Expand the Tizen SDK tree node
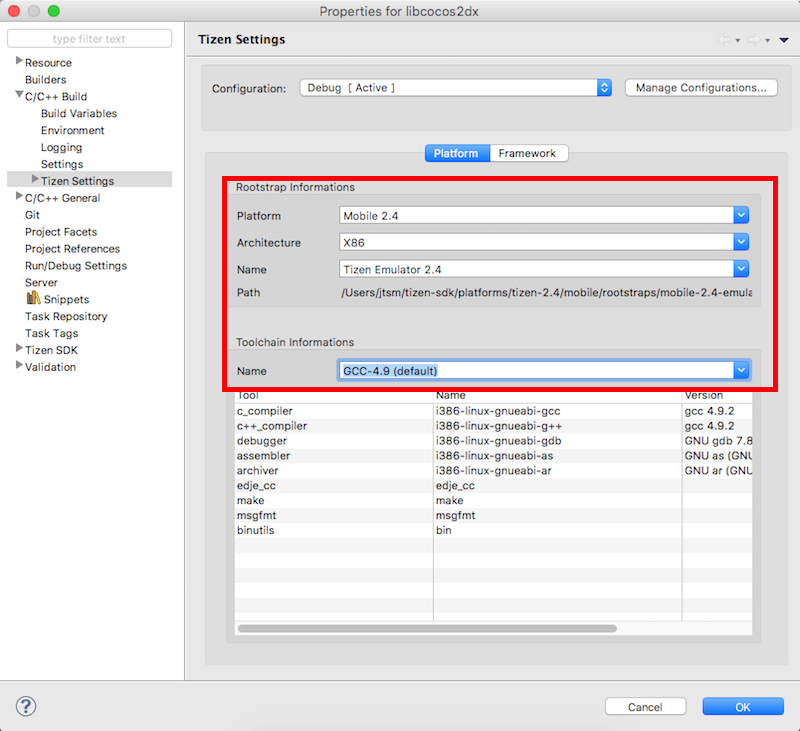 [19, 349]
